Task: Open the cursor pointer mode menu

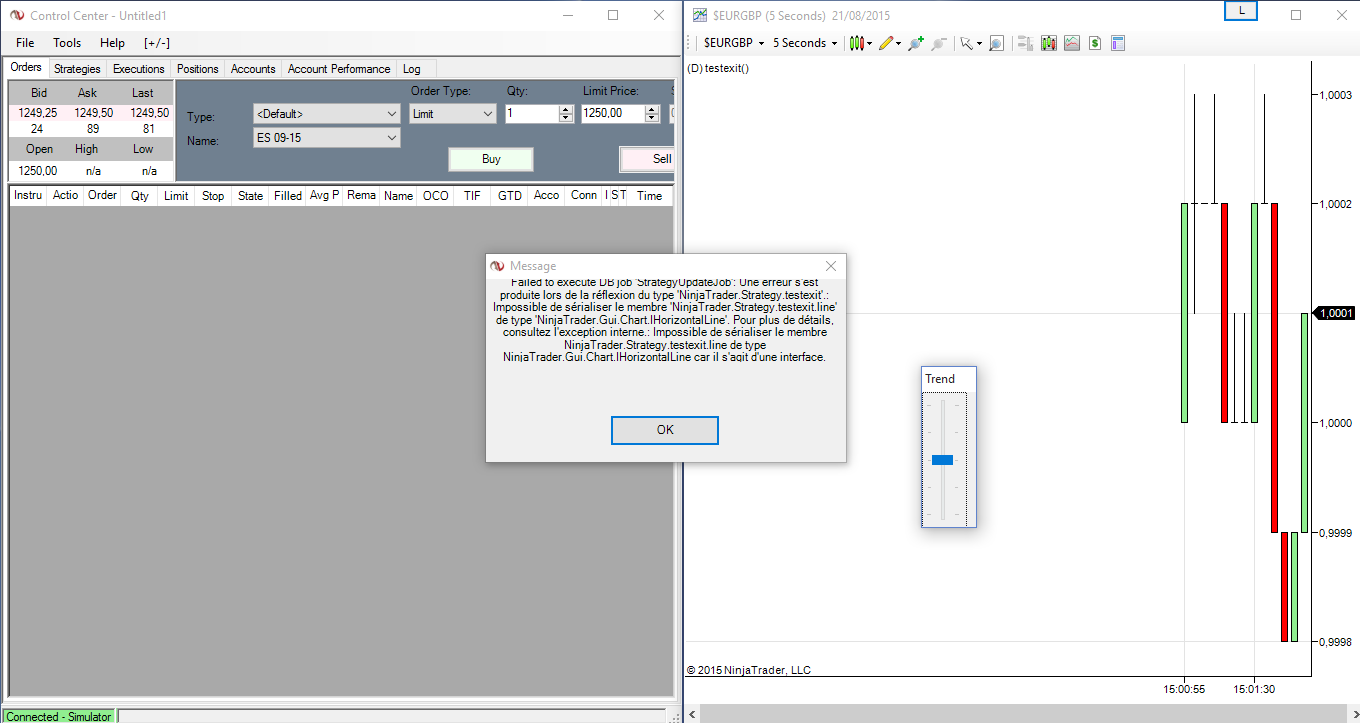Action: click(x=969, y=43)
